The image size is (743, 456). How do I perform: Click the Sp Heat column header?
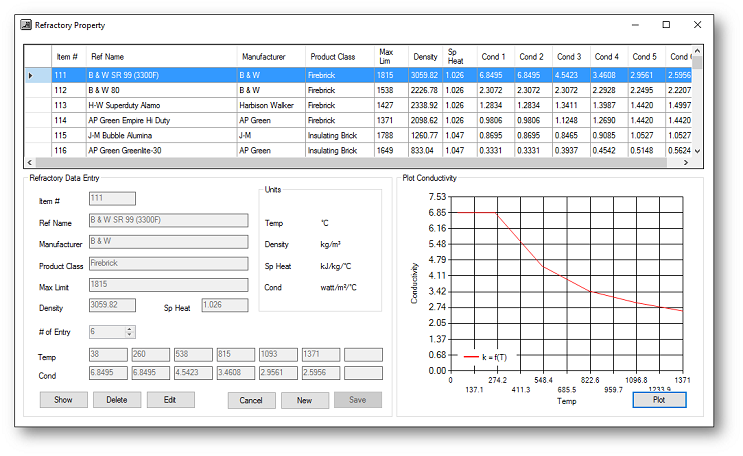coord(460,57)
